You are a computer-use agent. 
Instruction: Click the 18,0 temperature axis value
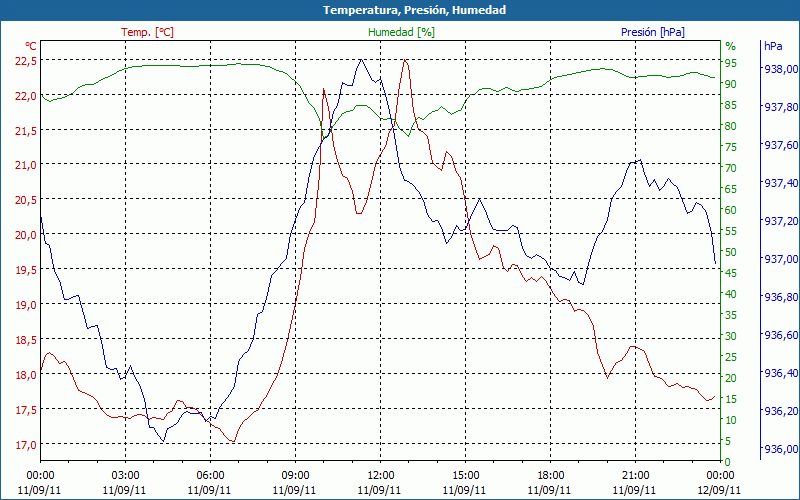coord(25,374)
